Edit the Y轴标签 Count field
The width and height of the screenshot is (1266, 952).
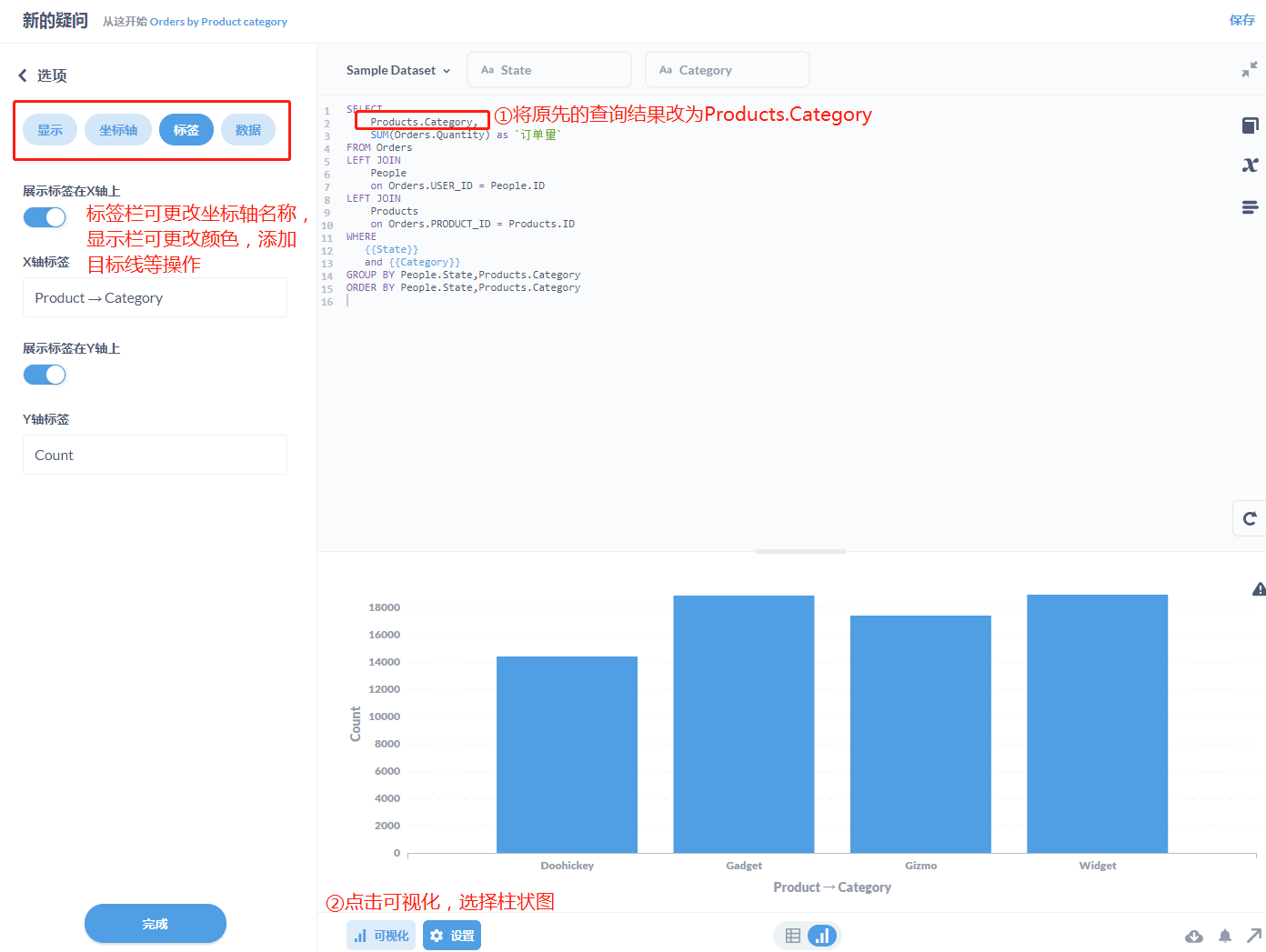(155, 455)
